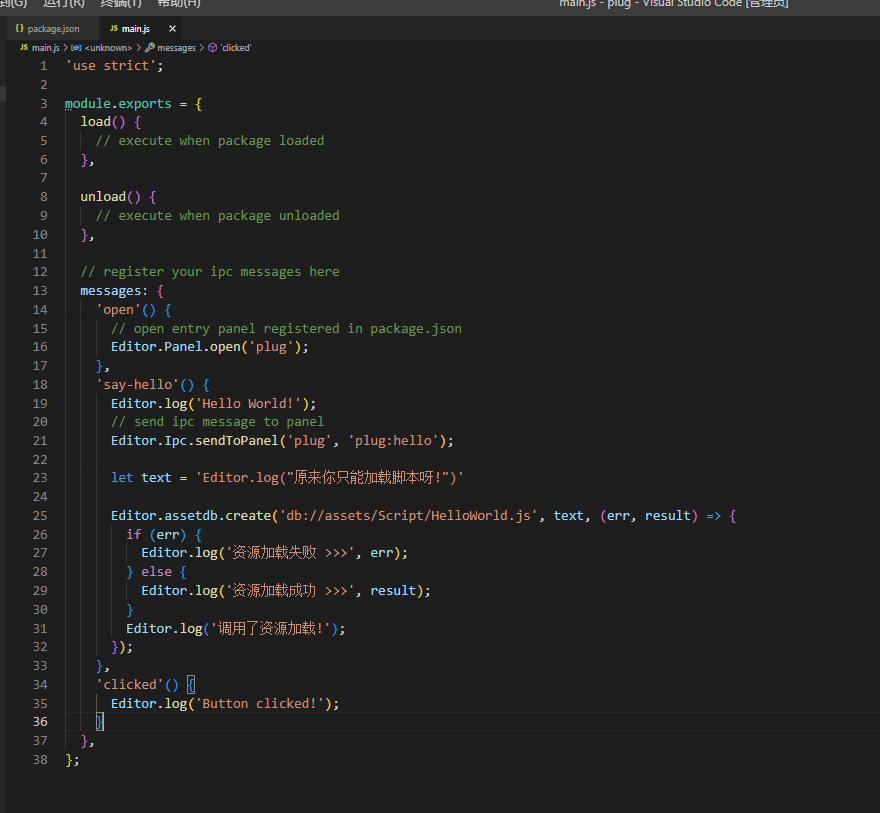Select the 'clicked' breadcrumb item
This screenshot has width=880, height=813.
pos(235,47)
